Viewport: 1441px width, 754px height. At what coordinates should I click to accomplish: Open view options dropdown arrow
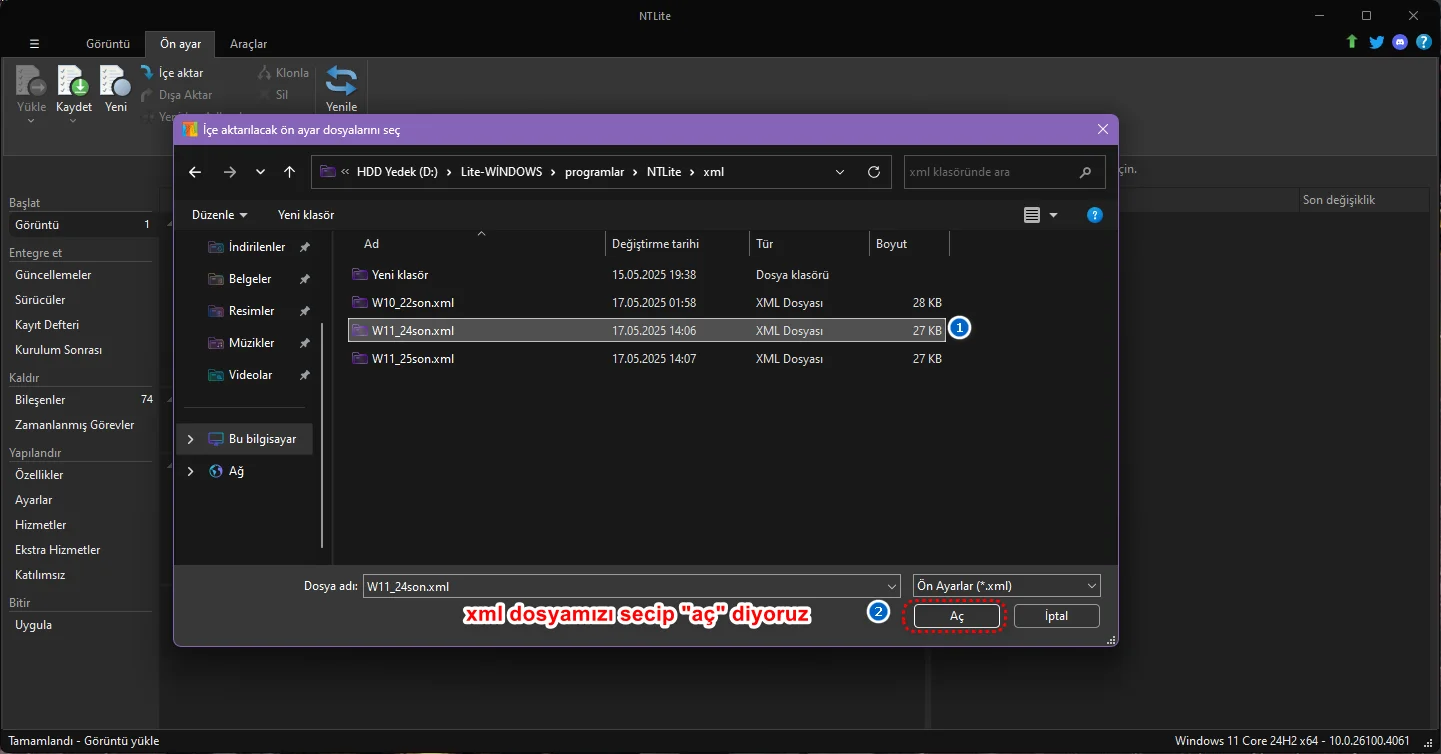(1053, 215)
